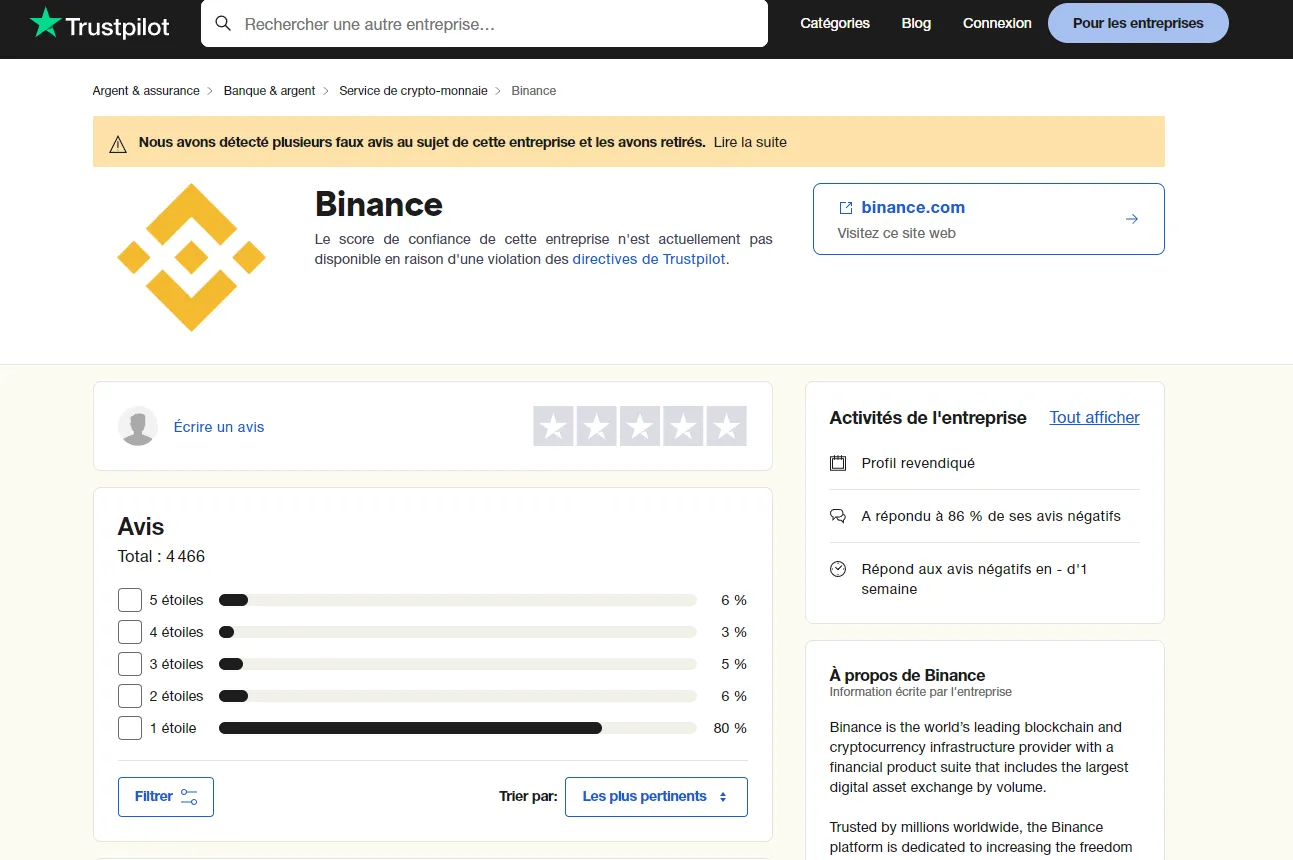This screenshot has width=1293, height=860.
Task: Click the Binance breadcrumb text
Action: pyautogui.click(x=534, y=91)
